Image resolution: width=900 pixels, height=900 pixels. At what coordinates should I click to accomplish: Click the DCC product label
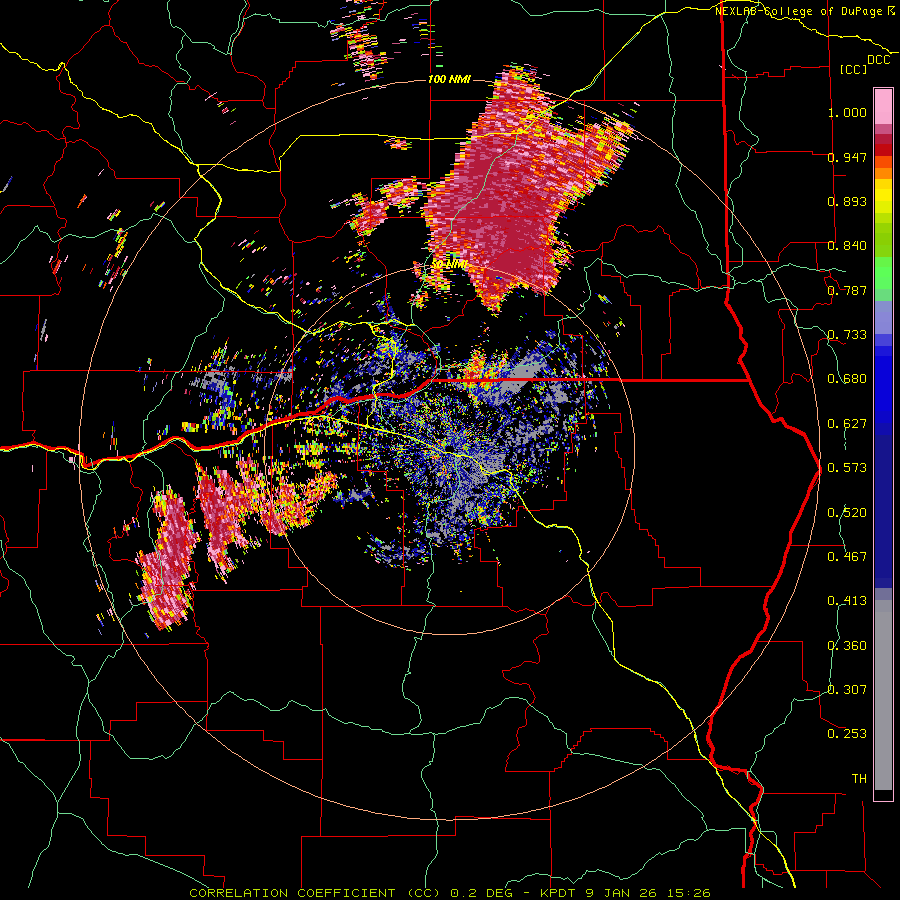click(x=878, y=60)
